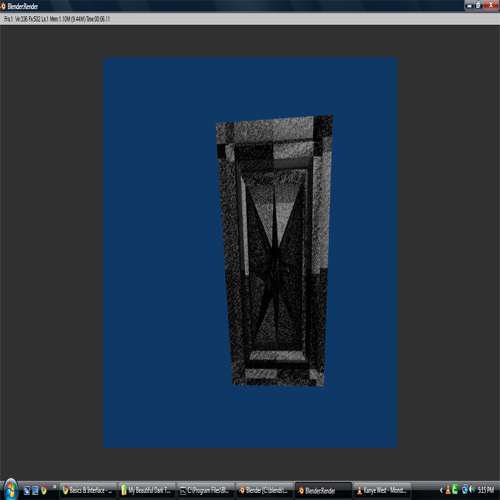500x500 pixels.
Task: Open the Kanye West VLC taskbar window
Action: pos(382,490)
